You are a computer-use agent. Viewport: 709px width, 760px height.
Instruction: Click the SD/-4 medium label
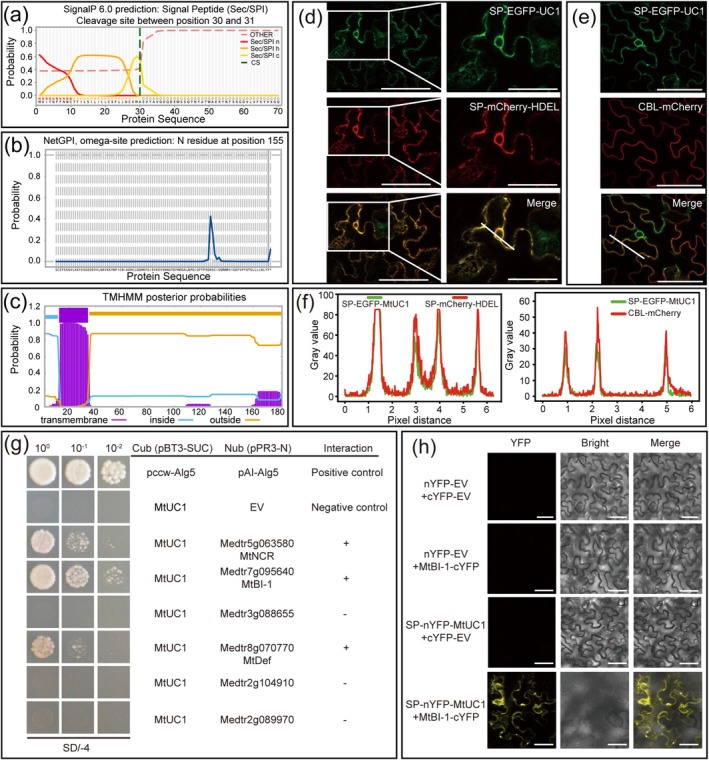tap(76, 748)
